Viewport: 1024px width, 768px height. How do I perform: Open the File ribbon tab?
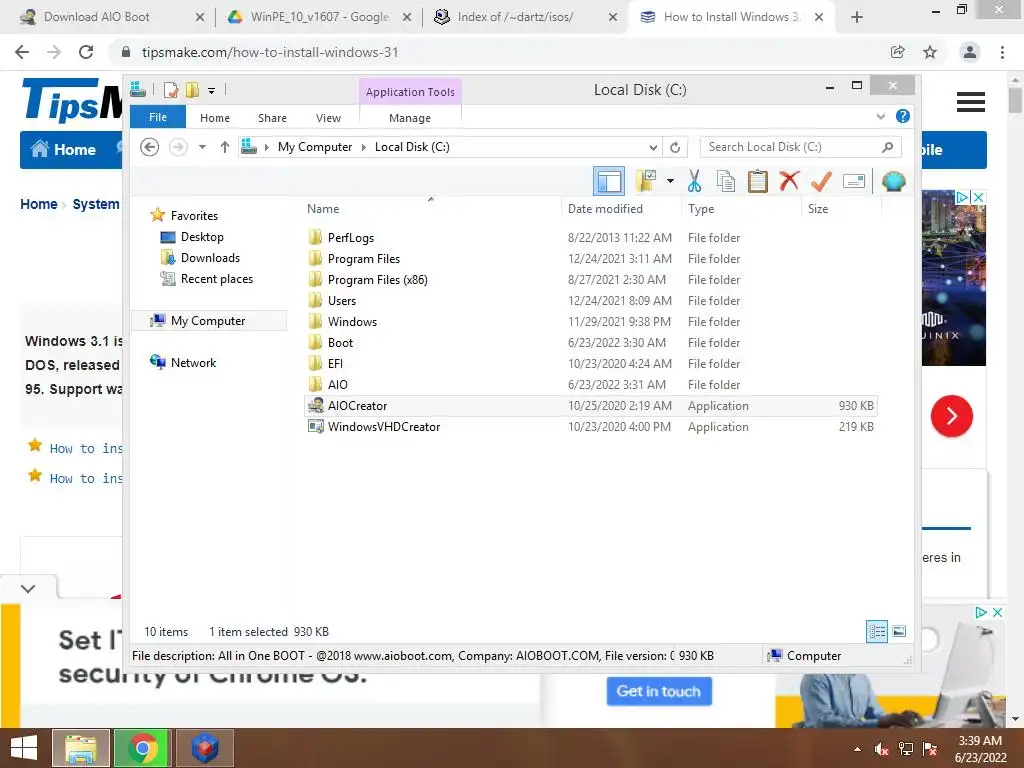coord(158,117)
